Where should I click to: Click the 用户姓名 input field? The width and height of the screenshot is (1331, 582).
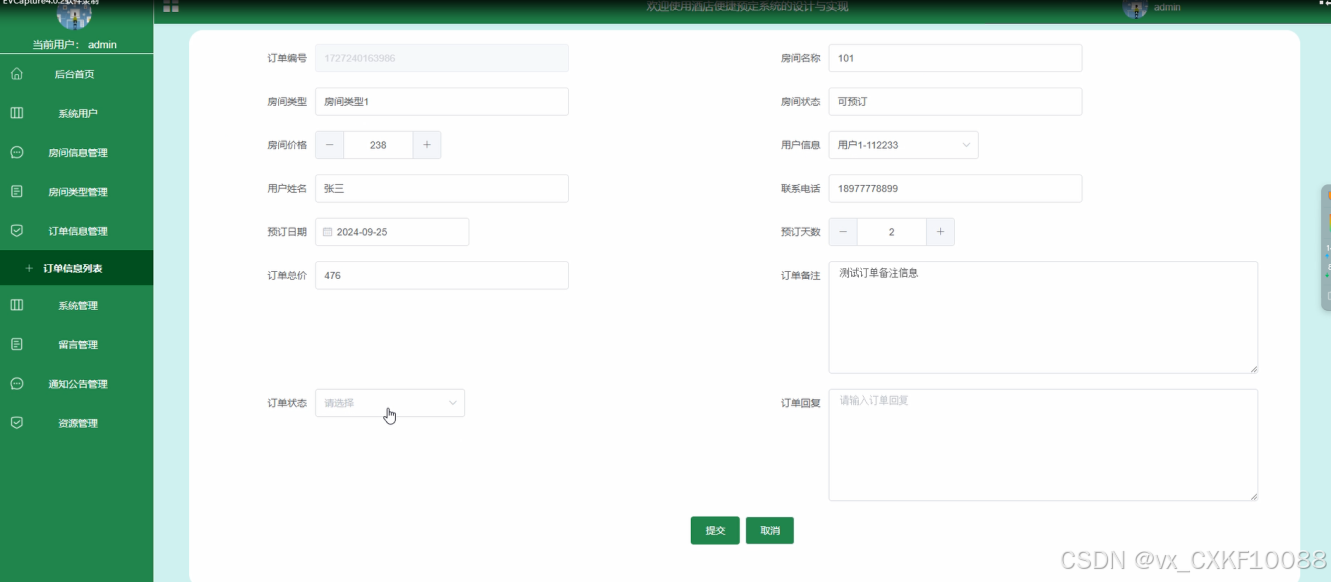tap(442, 188)
